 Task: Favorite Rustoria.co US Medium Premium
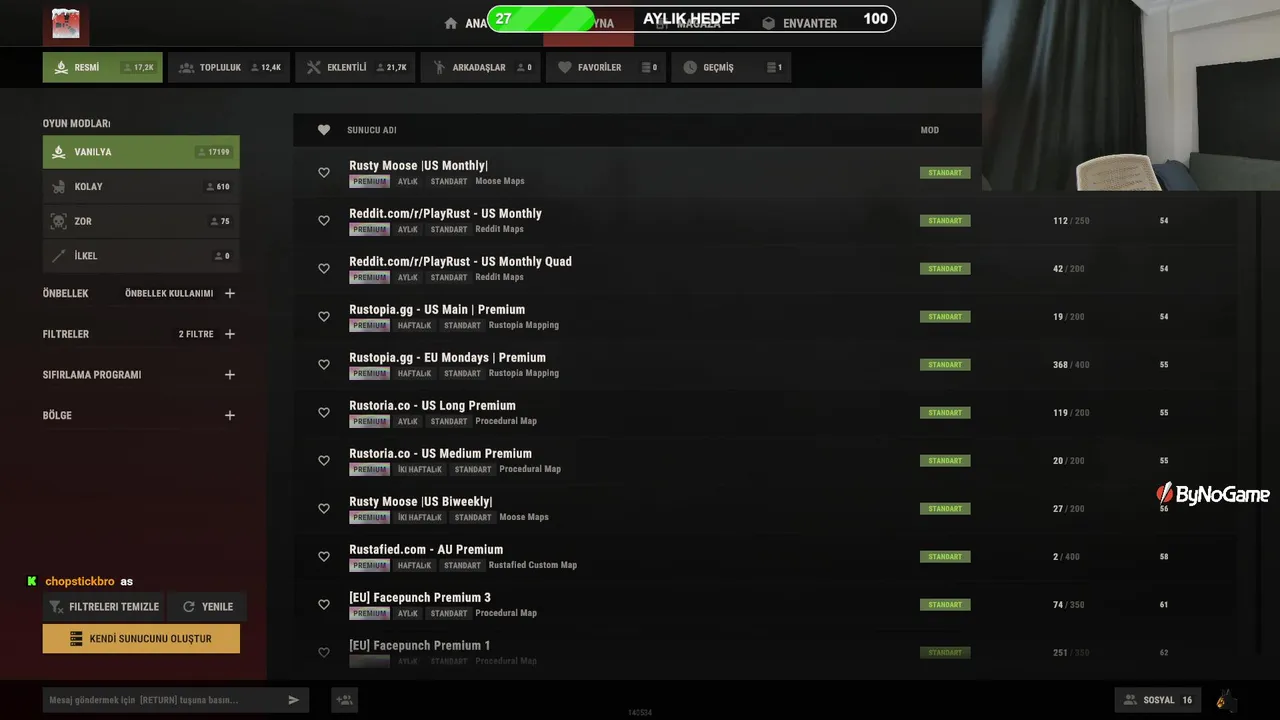[324, 461]
